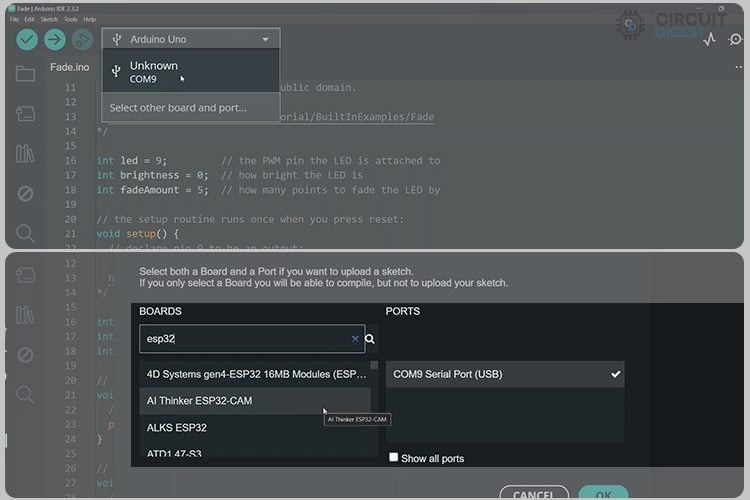Open the Serial Monitor icon
Image resolution: width=750 pixels, height=500 pixels.
[x=736, y=40]
